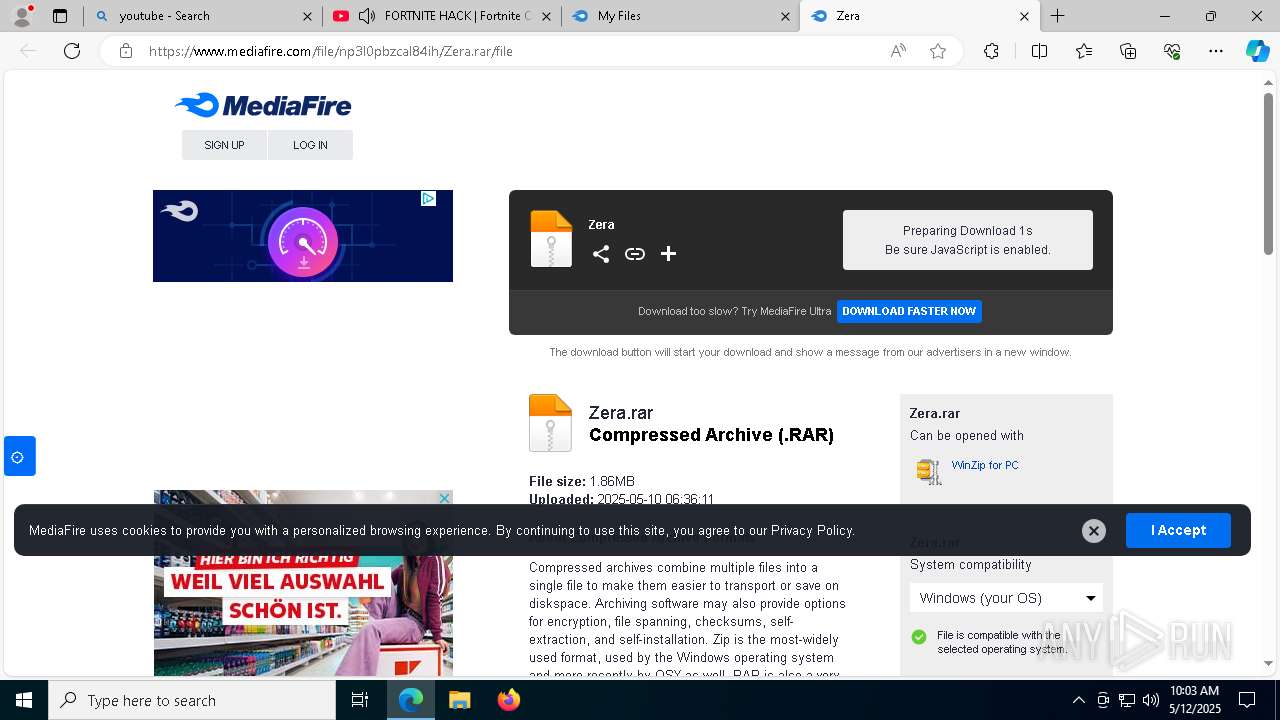Open the Copilot sidebar
This screenshot has width=1280, height=720.
1257,51
